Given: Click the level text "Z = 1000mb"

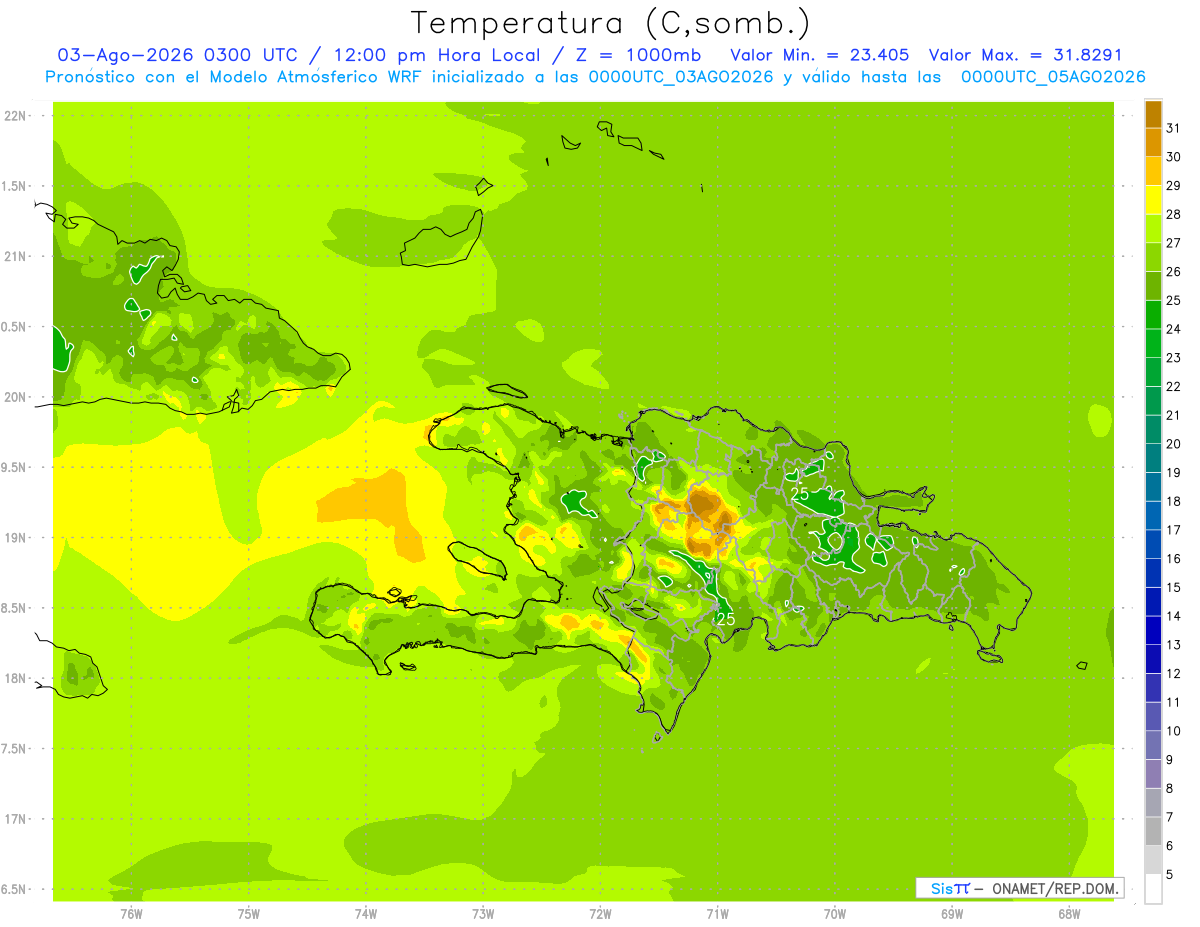Looking at the screenshot, I should click(638, 55).
